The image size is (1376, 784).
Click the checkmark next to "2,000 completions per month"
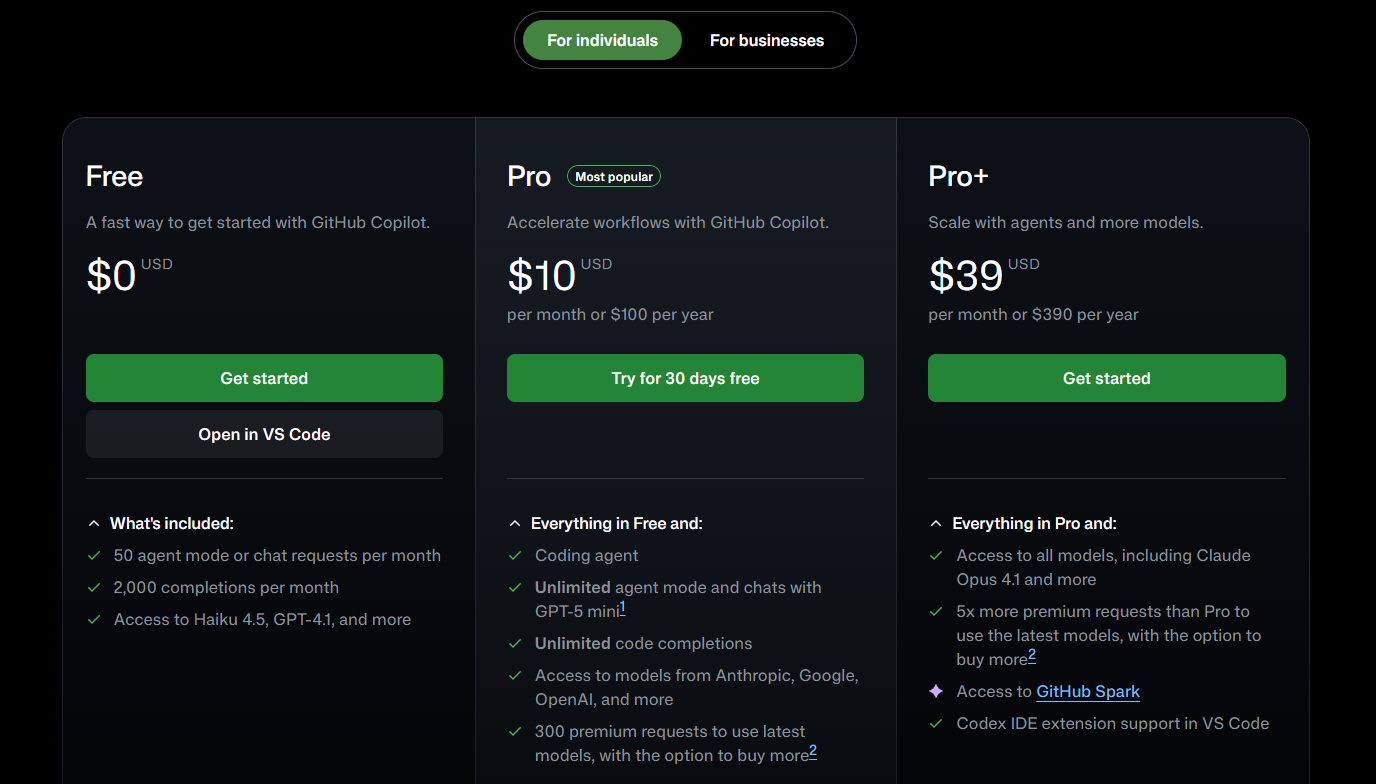(94, 588)
